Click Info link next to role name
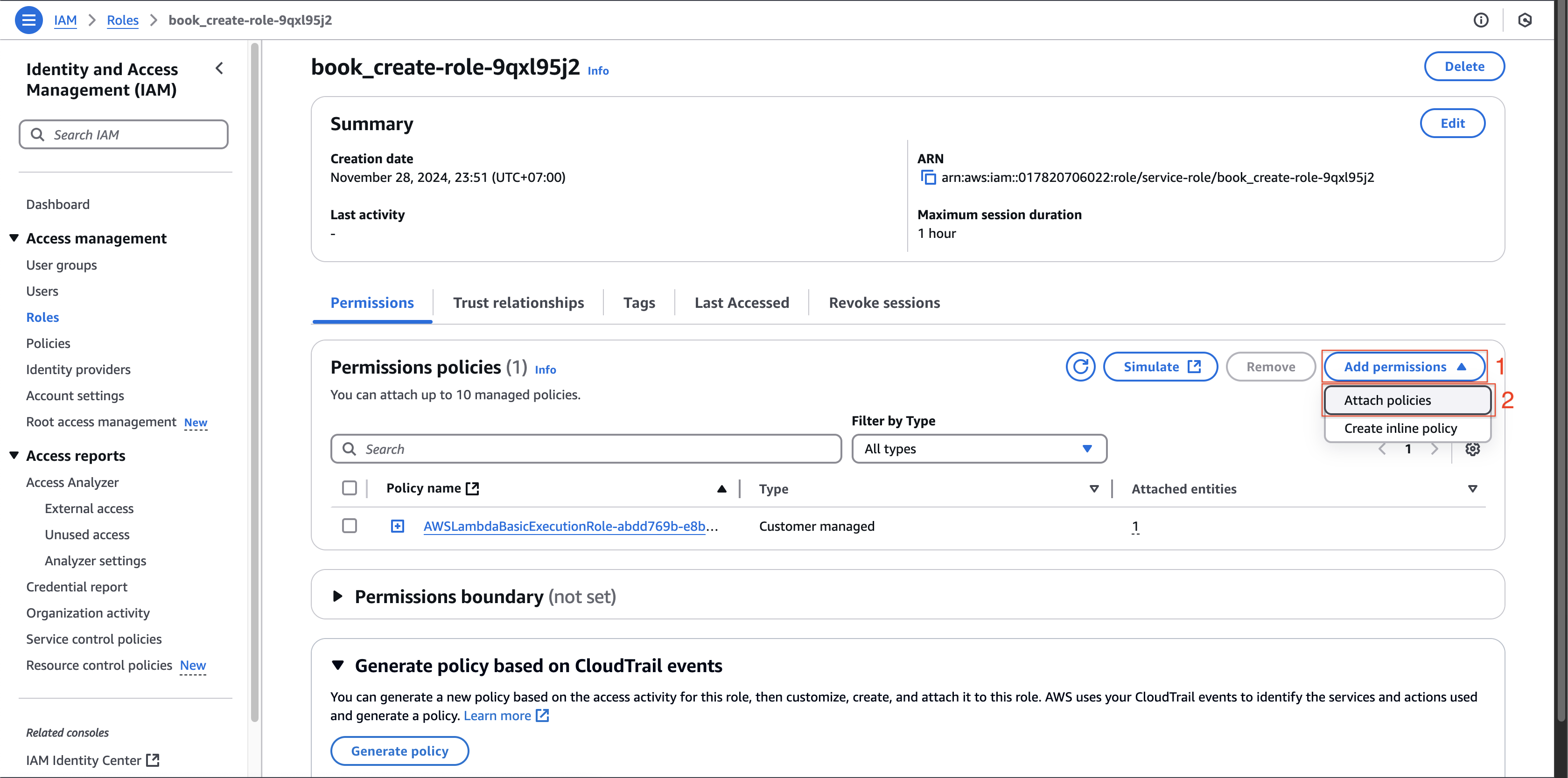This screenshot has height=778, width=1568. coord(598,70)
